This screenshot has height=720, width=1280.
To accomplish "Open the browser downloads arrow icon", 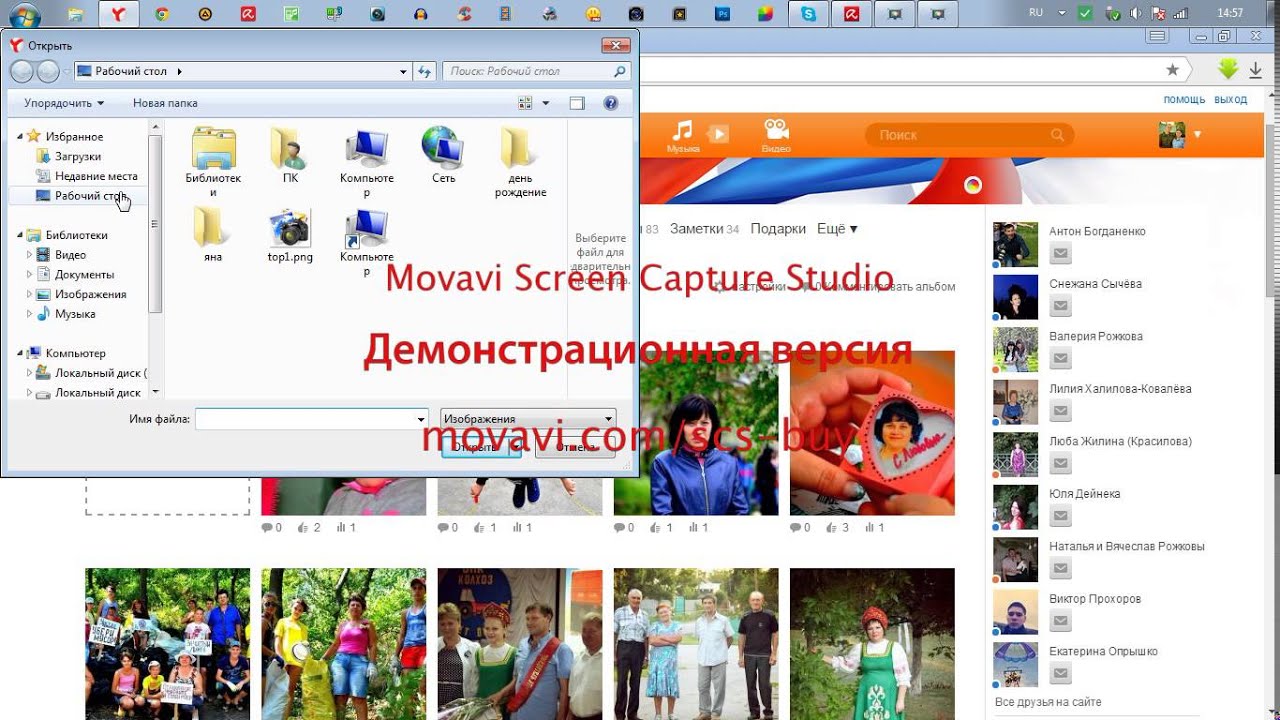I will (x=1255, y=70).
